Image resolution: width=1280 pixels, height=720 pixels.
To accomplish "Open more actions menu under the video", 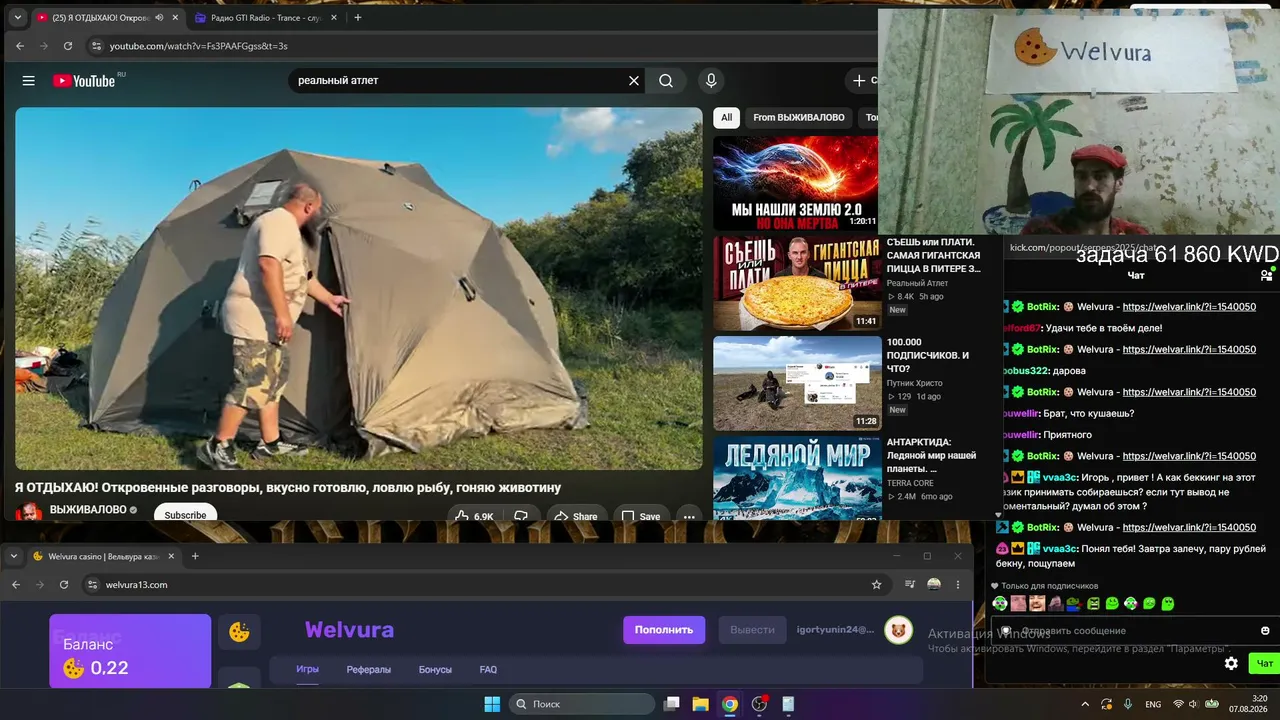I will [x=689, y=516].
